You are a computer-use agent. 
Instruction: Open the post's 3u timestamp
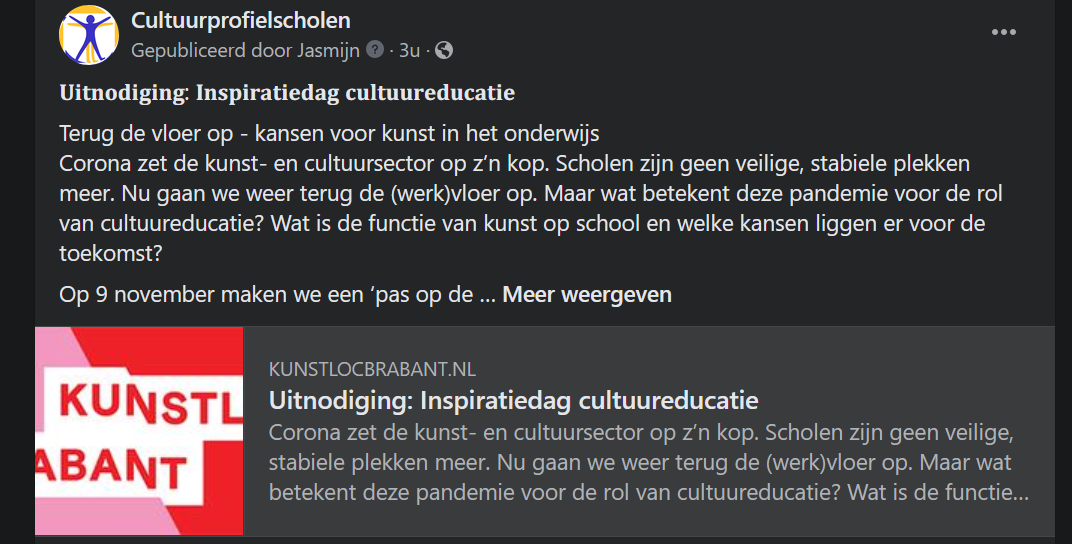(409, 51)
